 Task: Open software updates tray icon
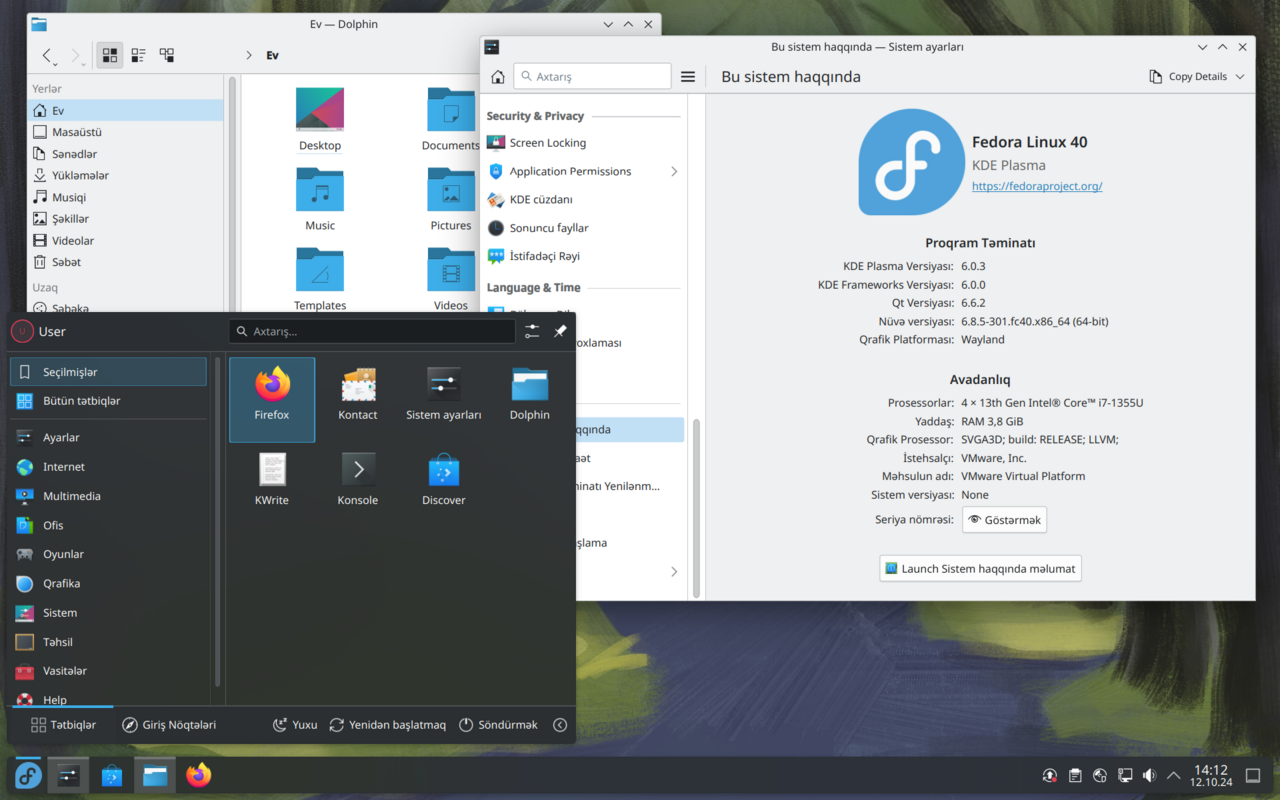pyautogui.click(x=1049, y=775)
